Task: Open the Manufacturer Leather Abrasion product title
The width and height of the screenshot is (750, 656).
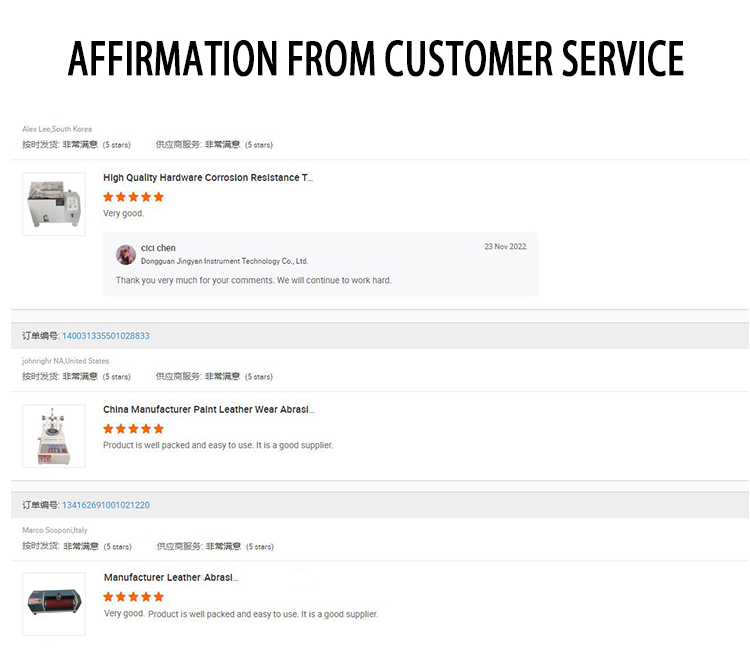Action: pos(171,578)
